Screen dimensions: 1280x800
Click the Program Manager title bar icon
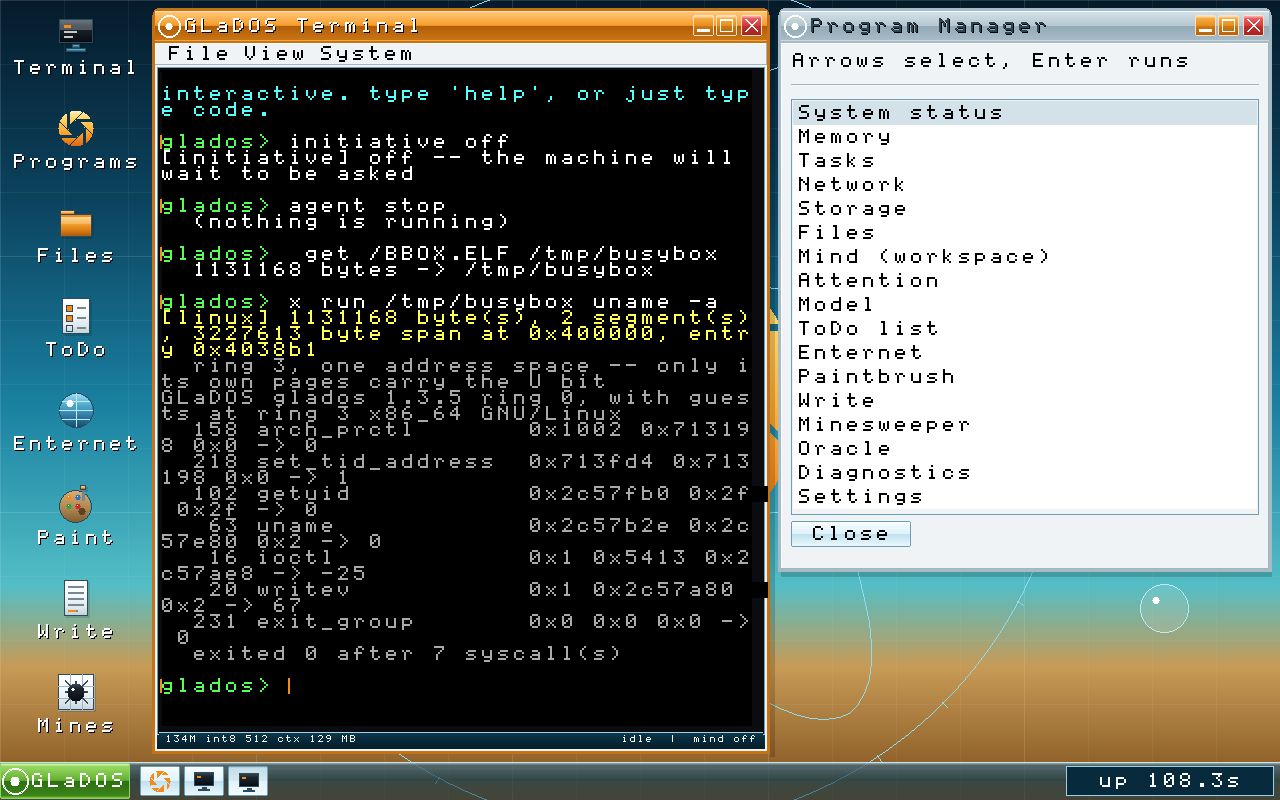[796, 26]
